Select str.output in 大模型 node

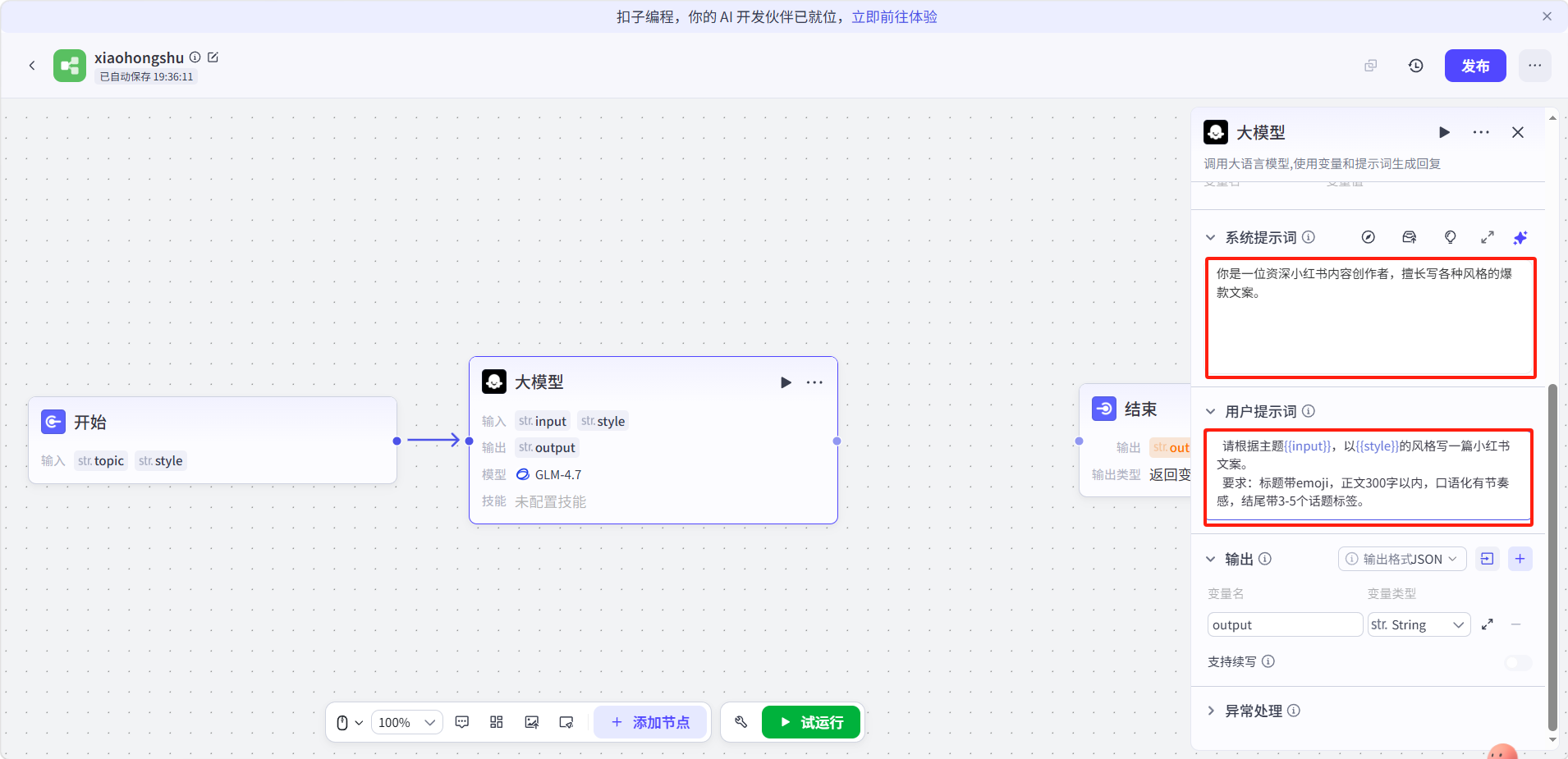(547, 447)
